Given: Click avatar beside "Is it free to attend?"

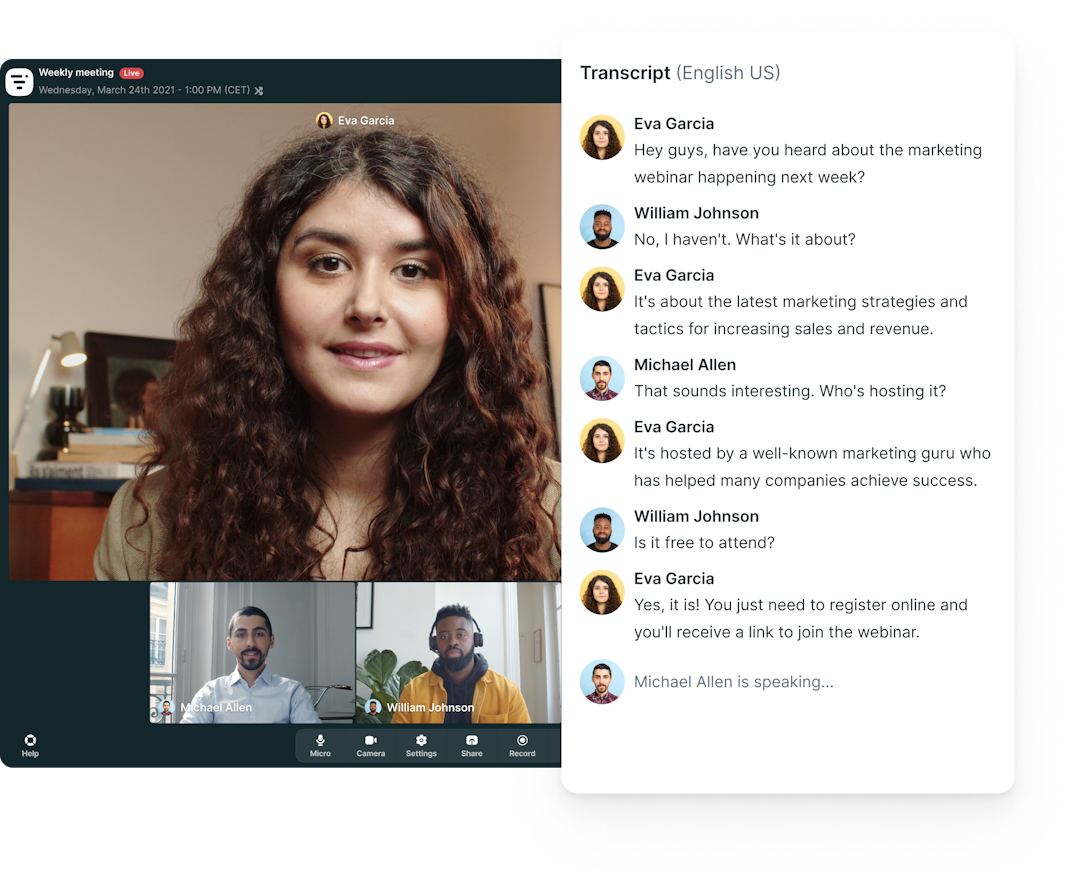Looking at the screenshot, I should [x=602, y=530].
